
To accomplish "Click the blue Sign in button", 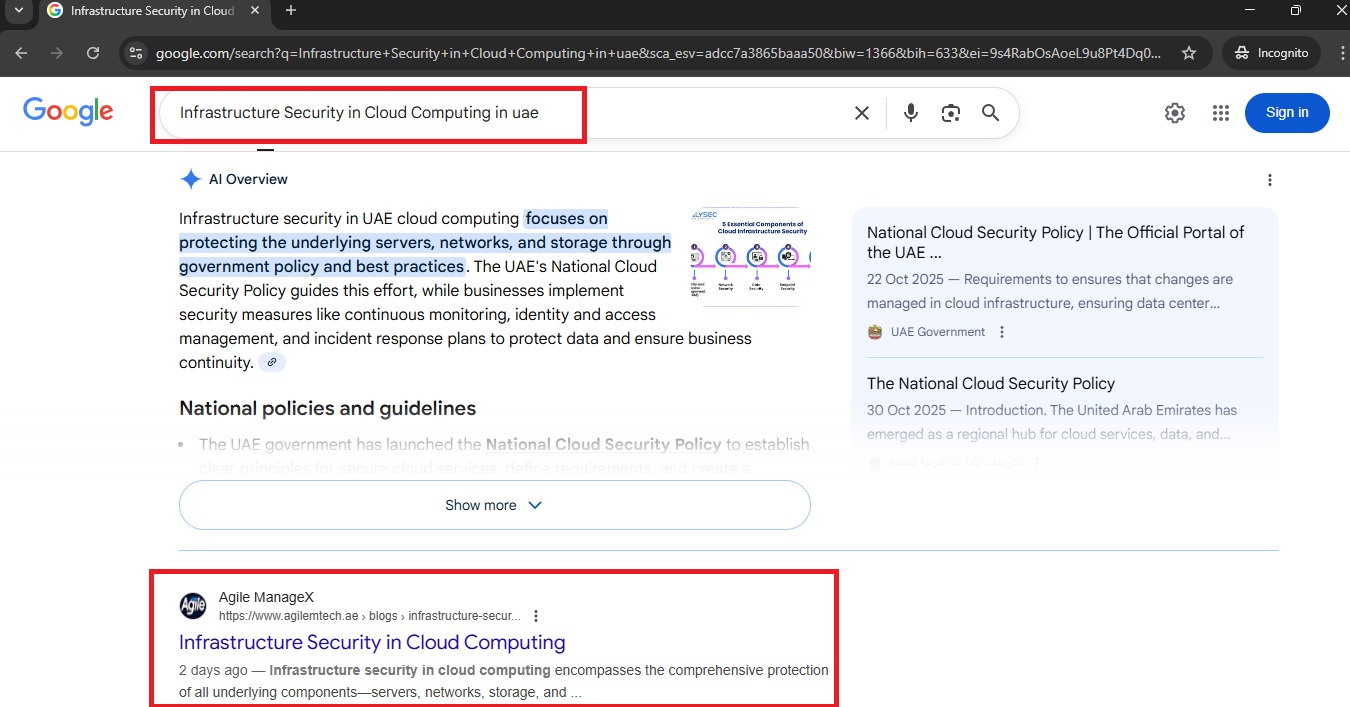I will pyautogui.click(x=1286, y=113).
